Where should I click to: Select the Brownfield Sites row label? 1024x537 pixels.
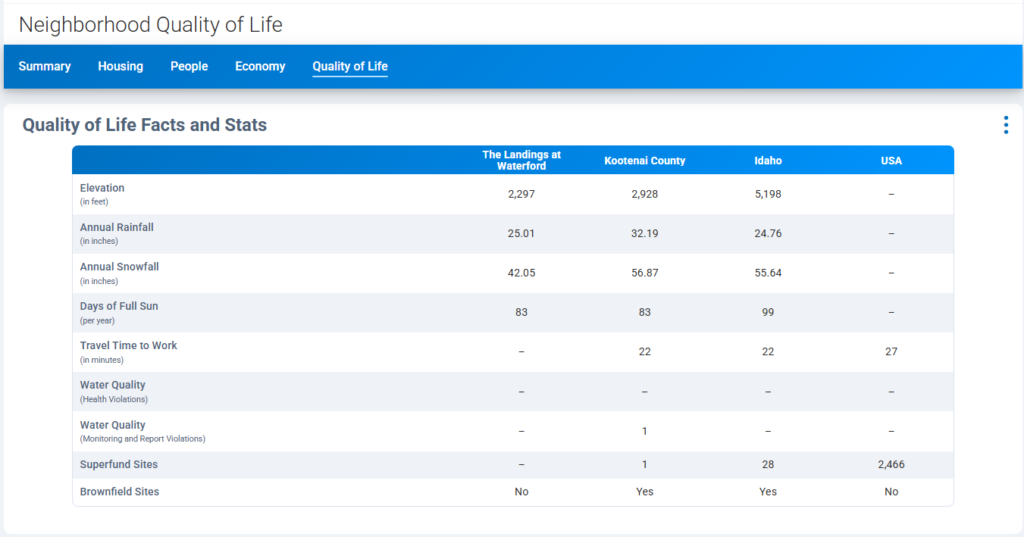click(119, 491)
